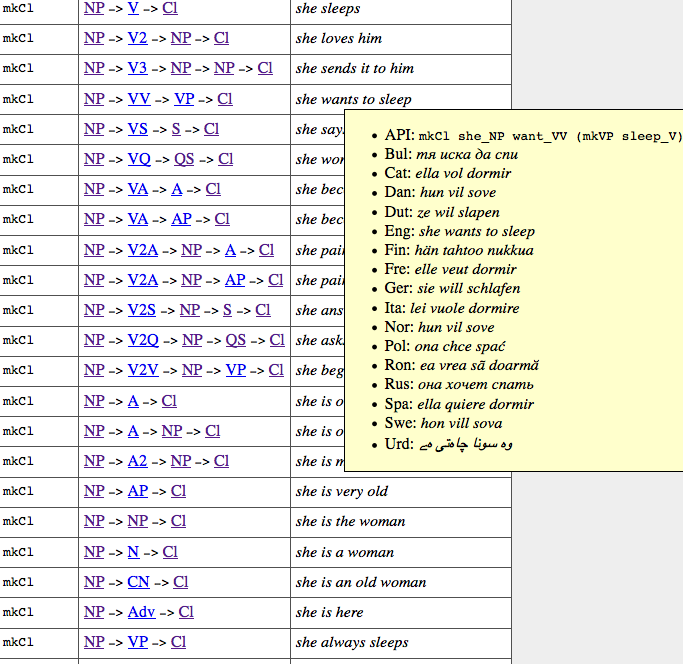Follow the CN link beside 'she is an old woman'
This screenshot has width=683, height=664.
click(x=139, y=582)
